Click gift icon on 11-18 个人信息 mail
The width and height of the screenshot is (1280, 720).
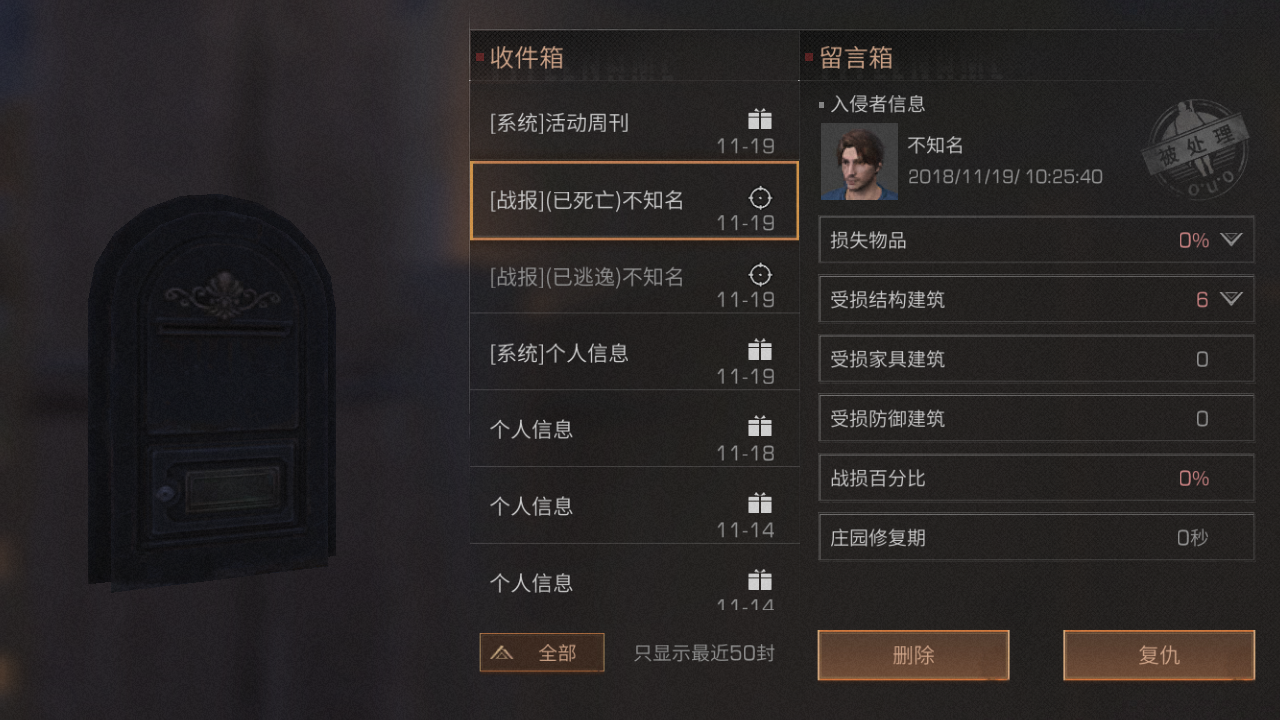(760, 427)
